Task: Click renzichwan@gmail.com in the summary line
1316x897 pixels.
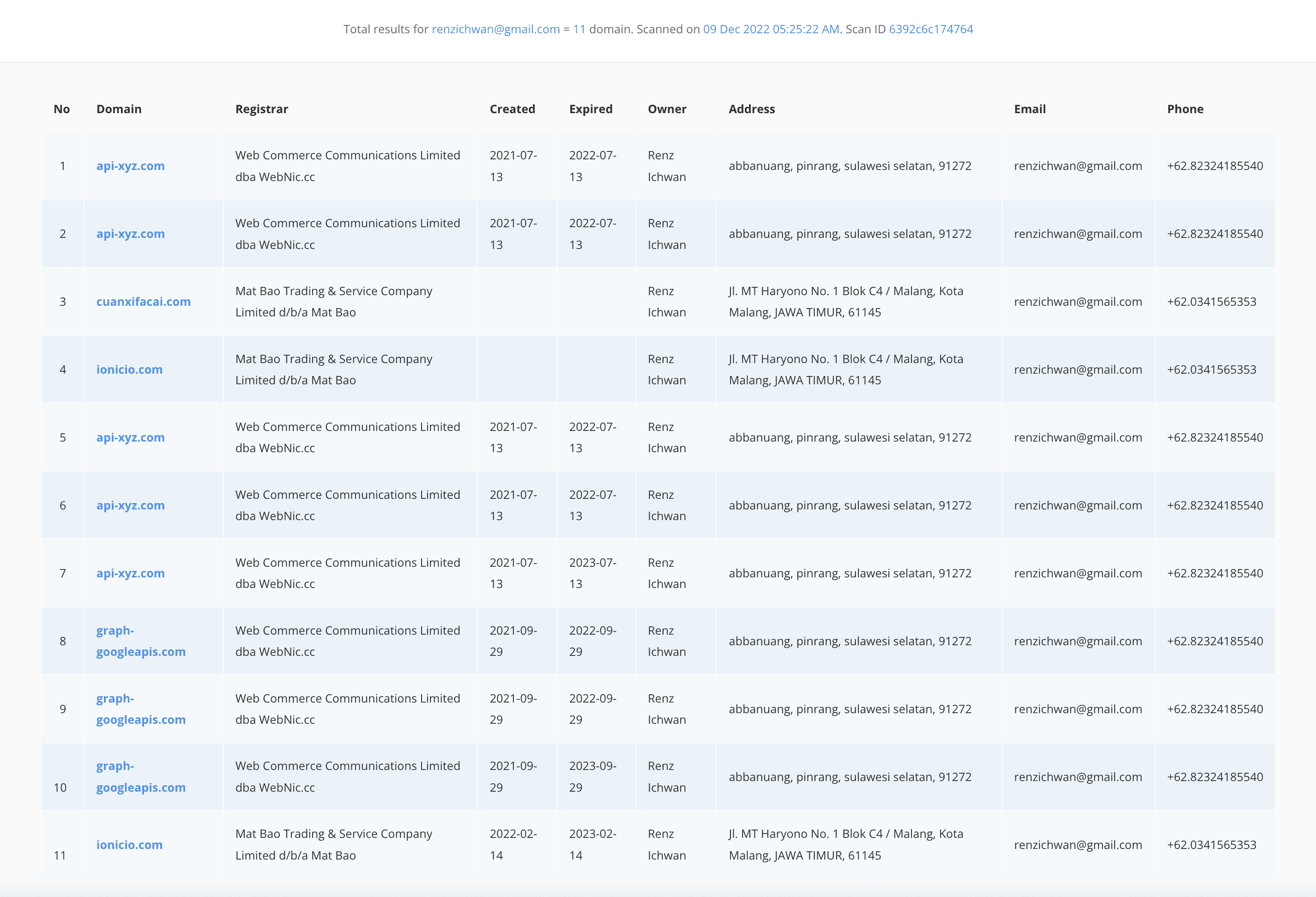Action: pyautogui.click(x=495, y=29)
